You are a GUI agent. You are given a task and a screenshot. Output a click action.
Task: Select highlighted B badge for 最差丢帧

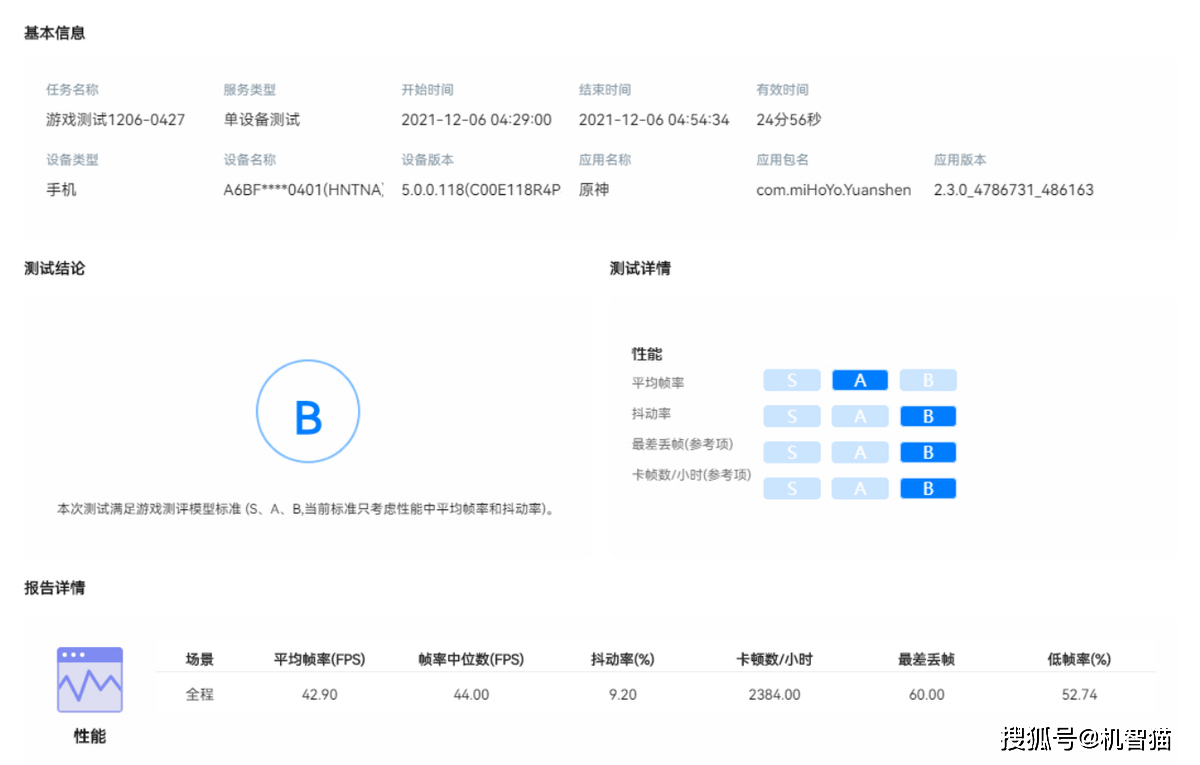click(928, 452)
